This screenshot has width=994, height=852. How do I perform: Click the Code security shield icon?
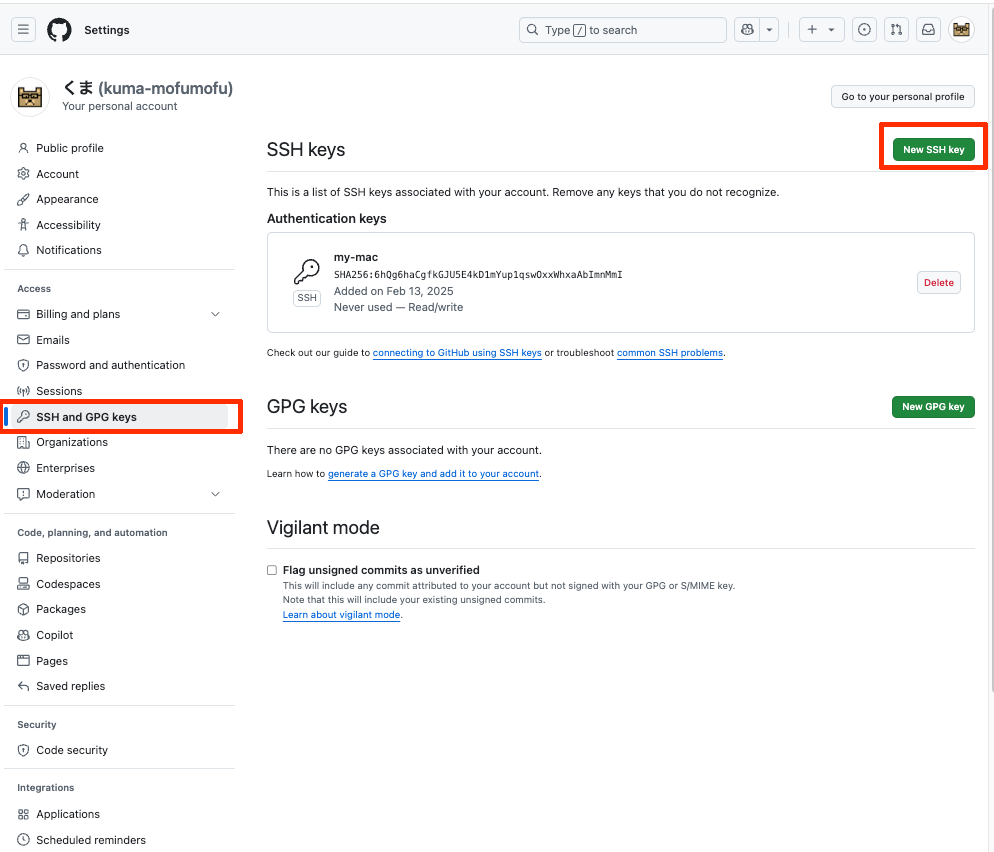tap(23, 751)
